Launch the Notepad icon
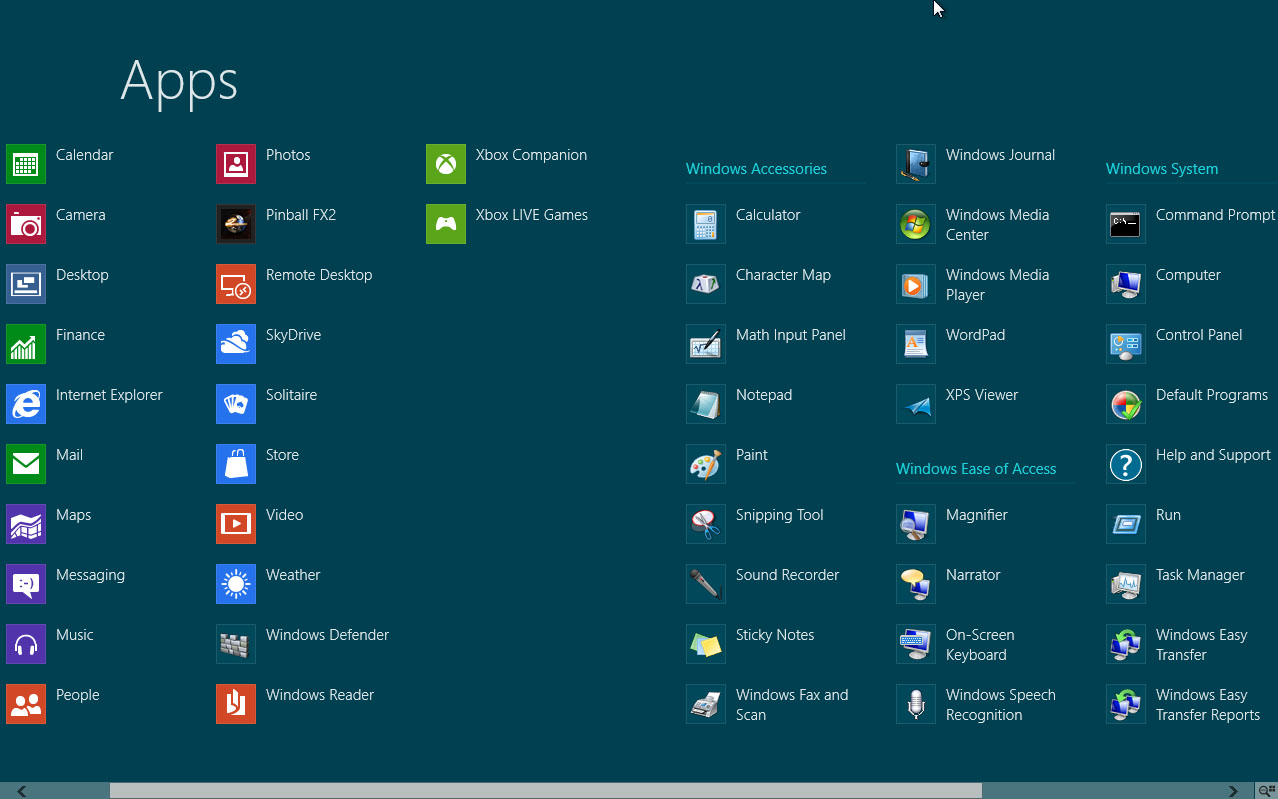 (x=706, y=404)
